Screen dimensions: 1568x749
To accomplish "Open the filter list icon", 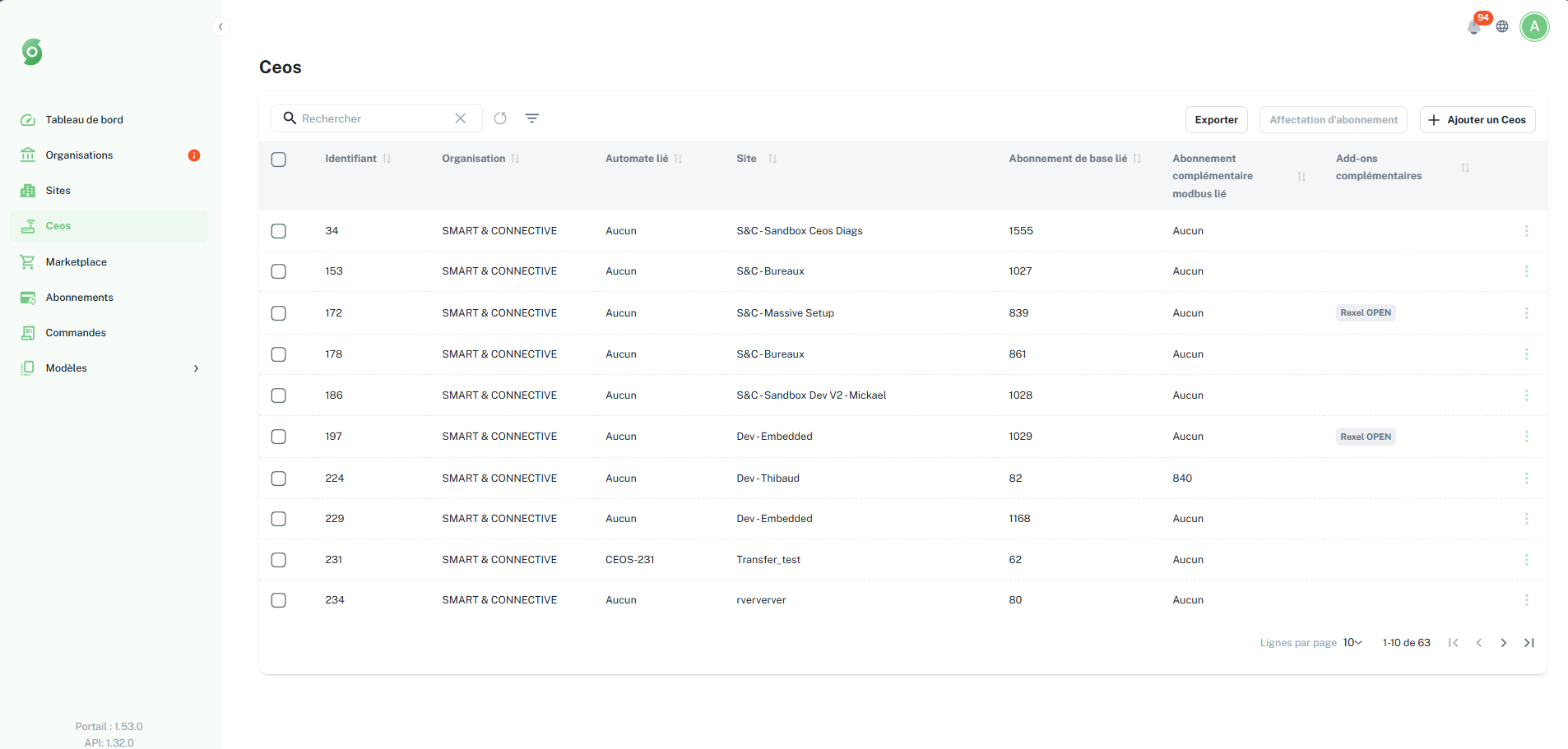I will coord(532,118).
